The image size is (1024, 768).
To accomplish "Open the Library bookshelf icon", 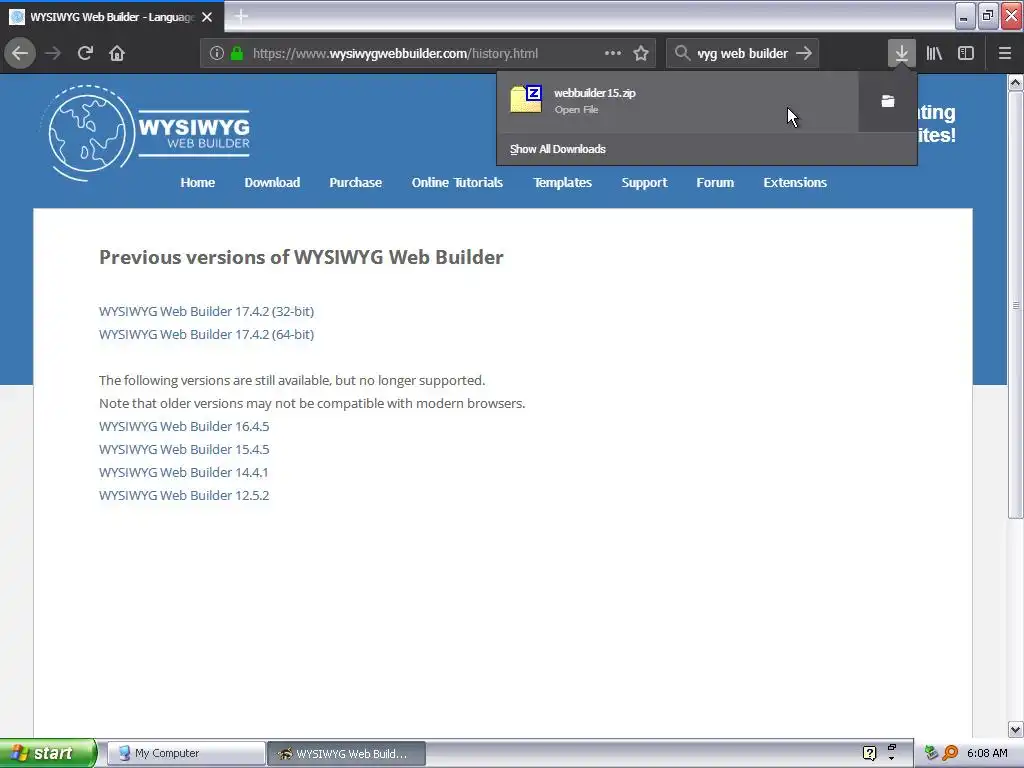I will click(934, 53).
